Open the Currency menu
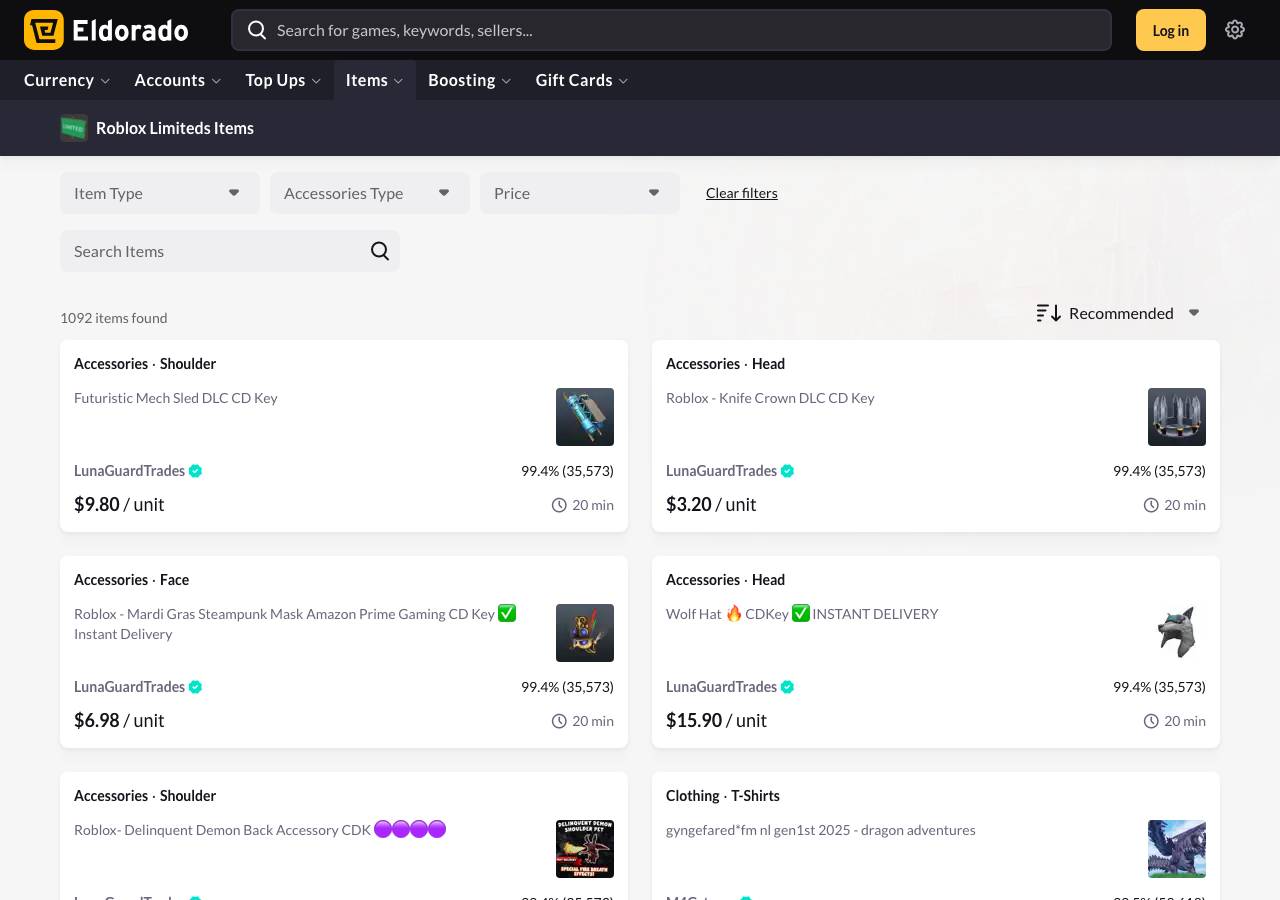The width and height of the screenshot is (1280, 900). (x=67, y=80)
